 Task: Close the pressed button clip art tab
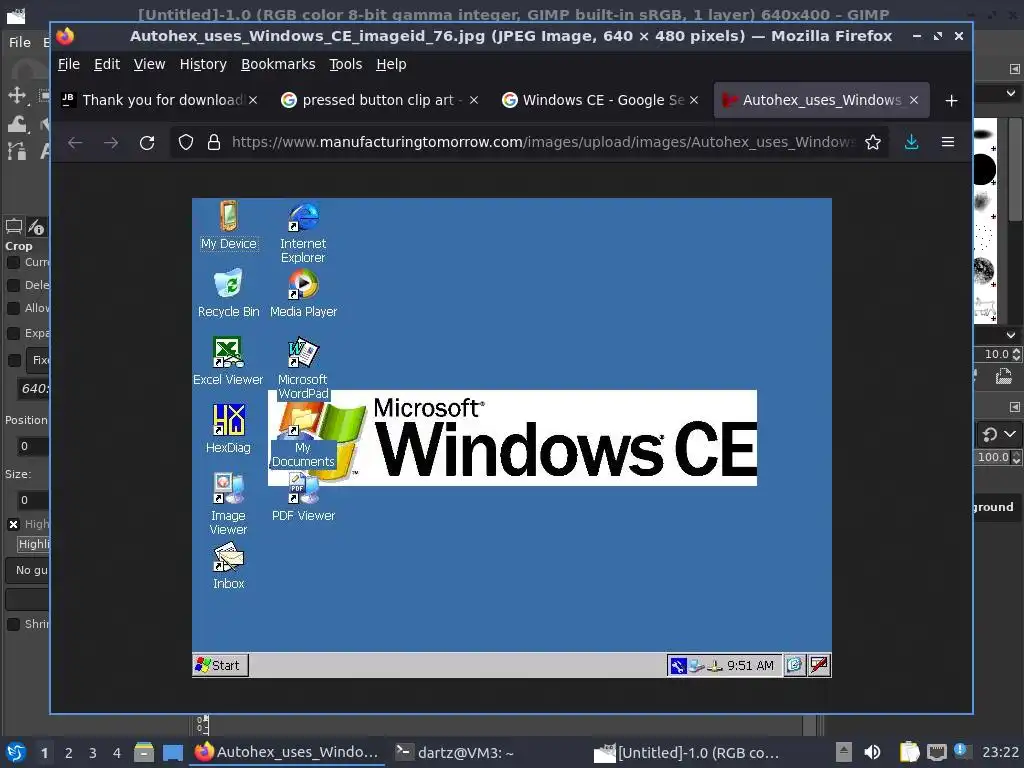click(x=474, y=100)
